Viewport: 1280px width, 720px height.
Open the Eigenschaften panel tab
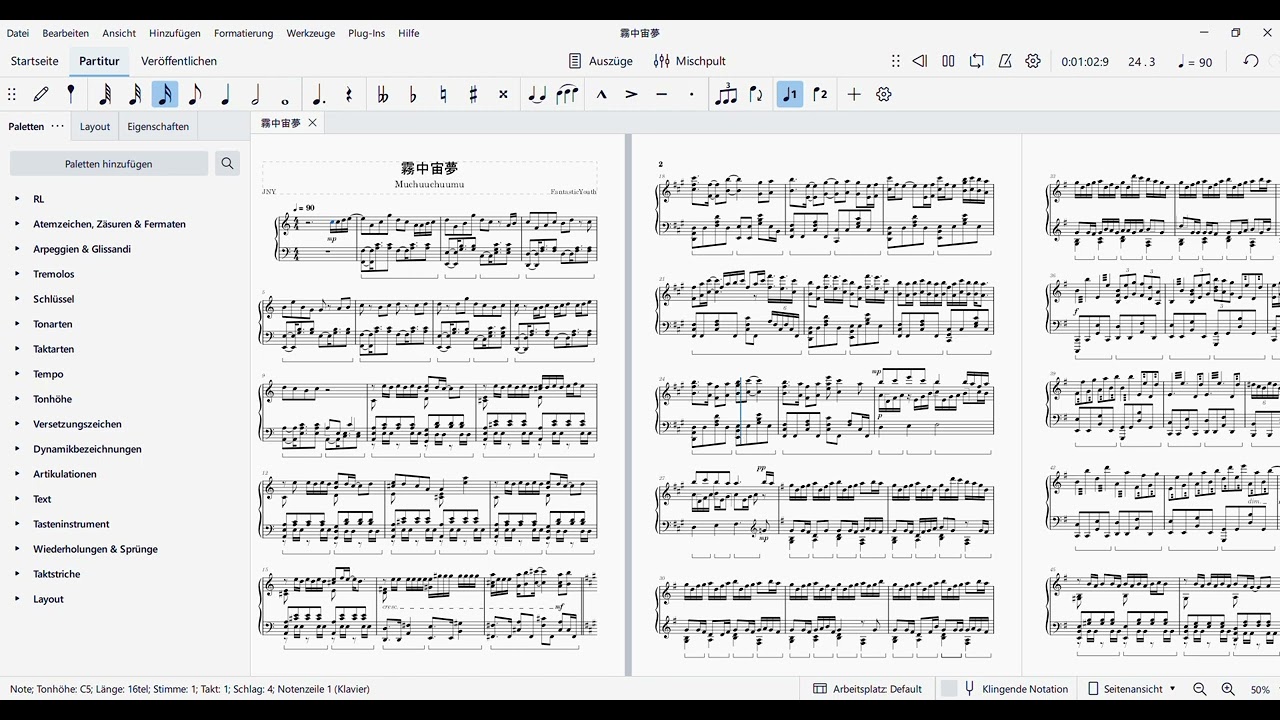(158, 127)
